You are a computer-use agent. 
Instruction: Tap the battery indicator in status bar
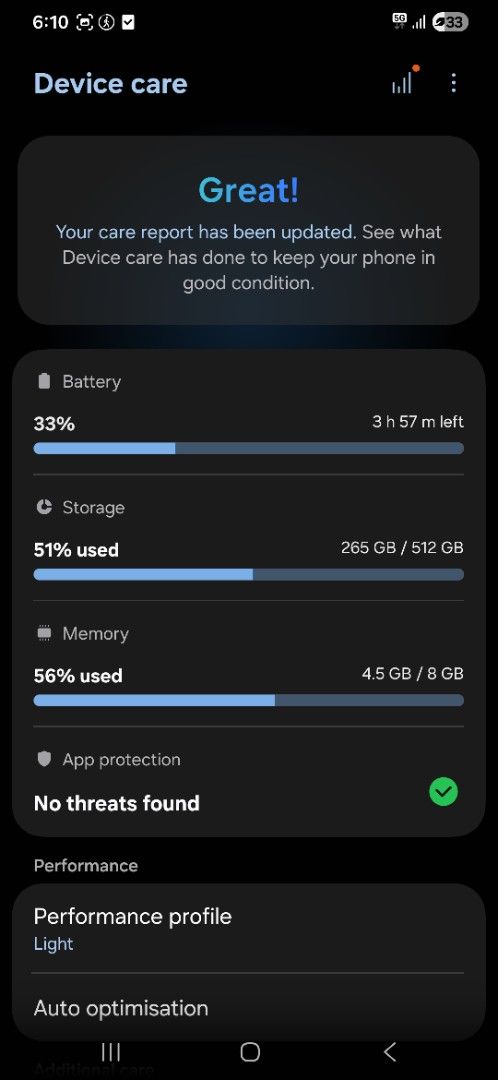pyautogui.click(x=450, y=23)
